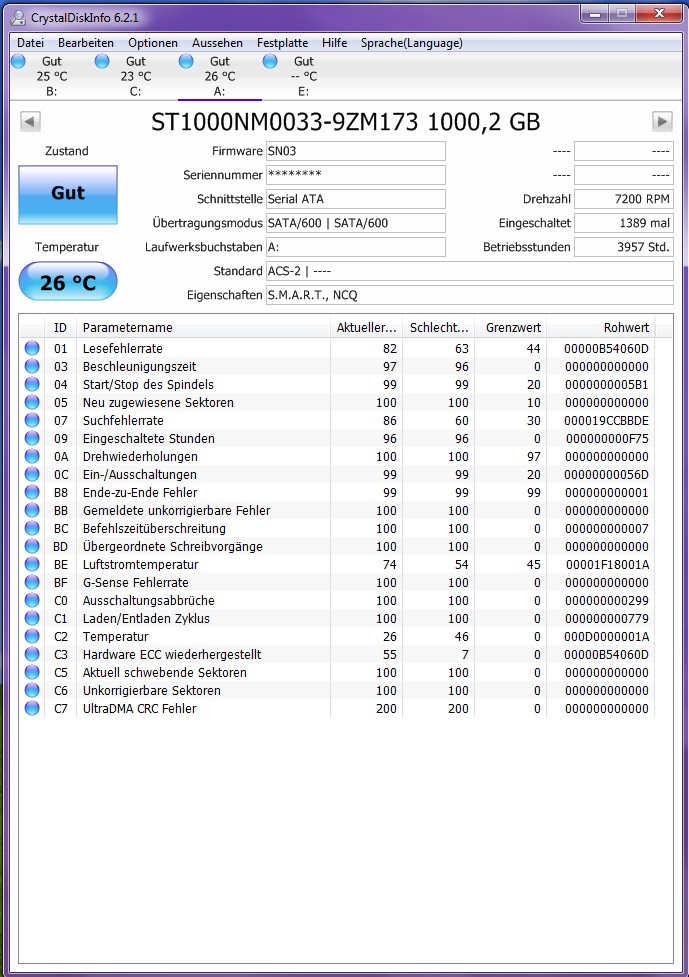The width and height of the screenshot is (689, 977).
Task: Click the Übertragungsmodus field SATA/600
Action: 356,223
